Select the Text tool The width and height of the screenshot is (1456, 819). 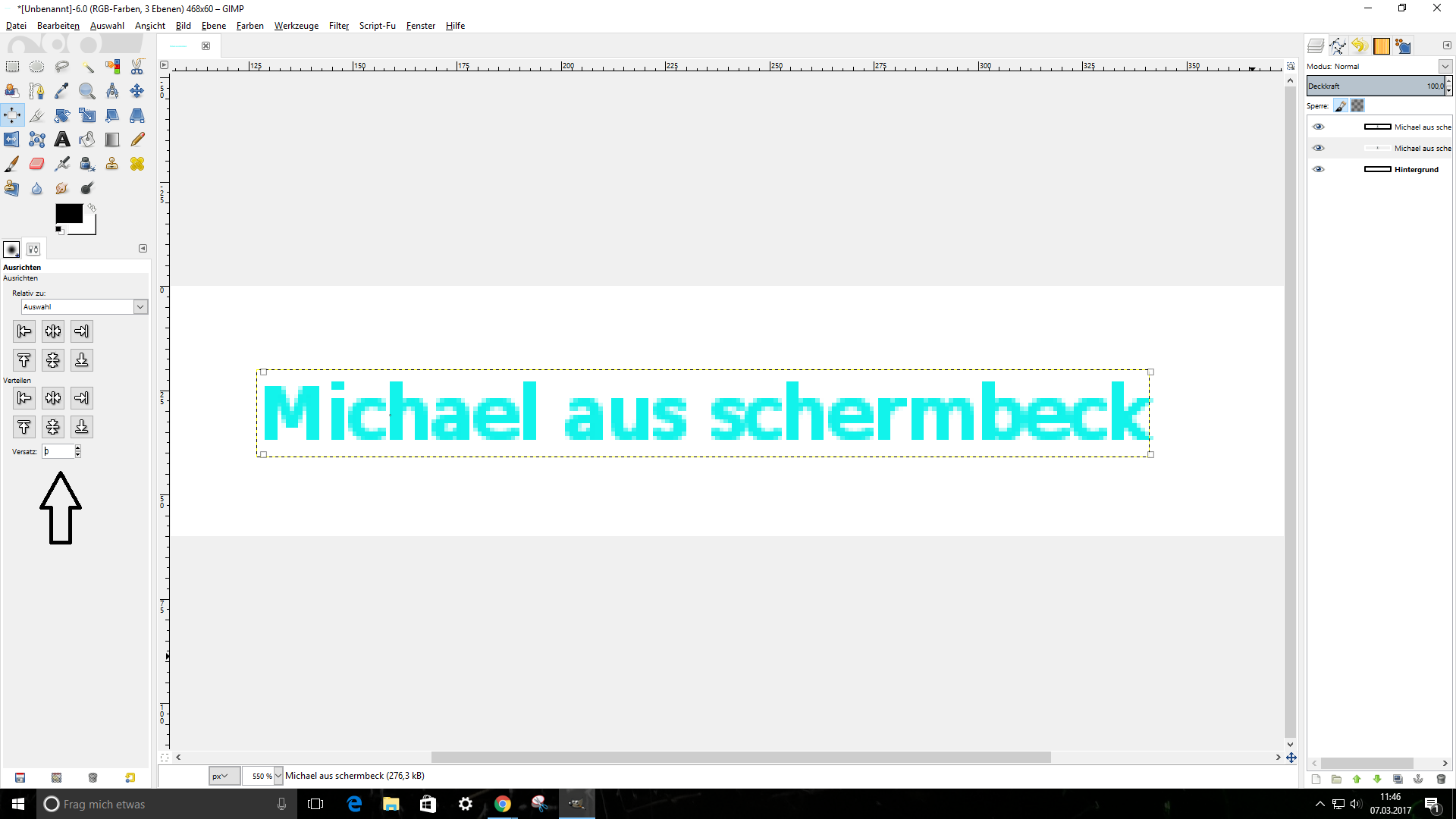pyautogui.click(x=62, y=140)
